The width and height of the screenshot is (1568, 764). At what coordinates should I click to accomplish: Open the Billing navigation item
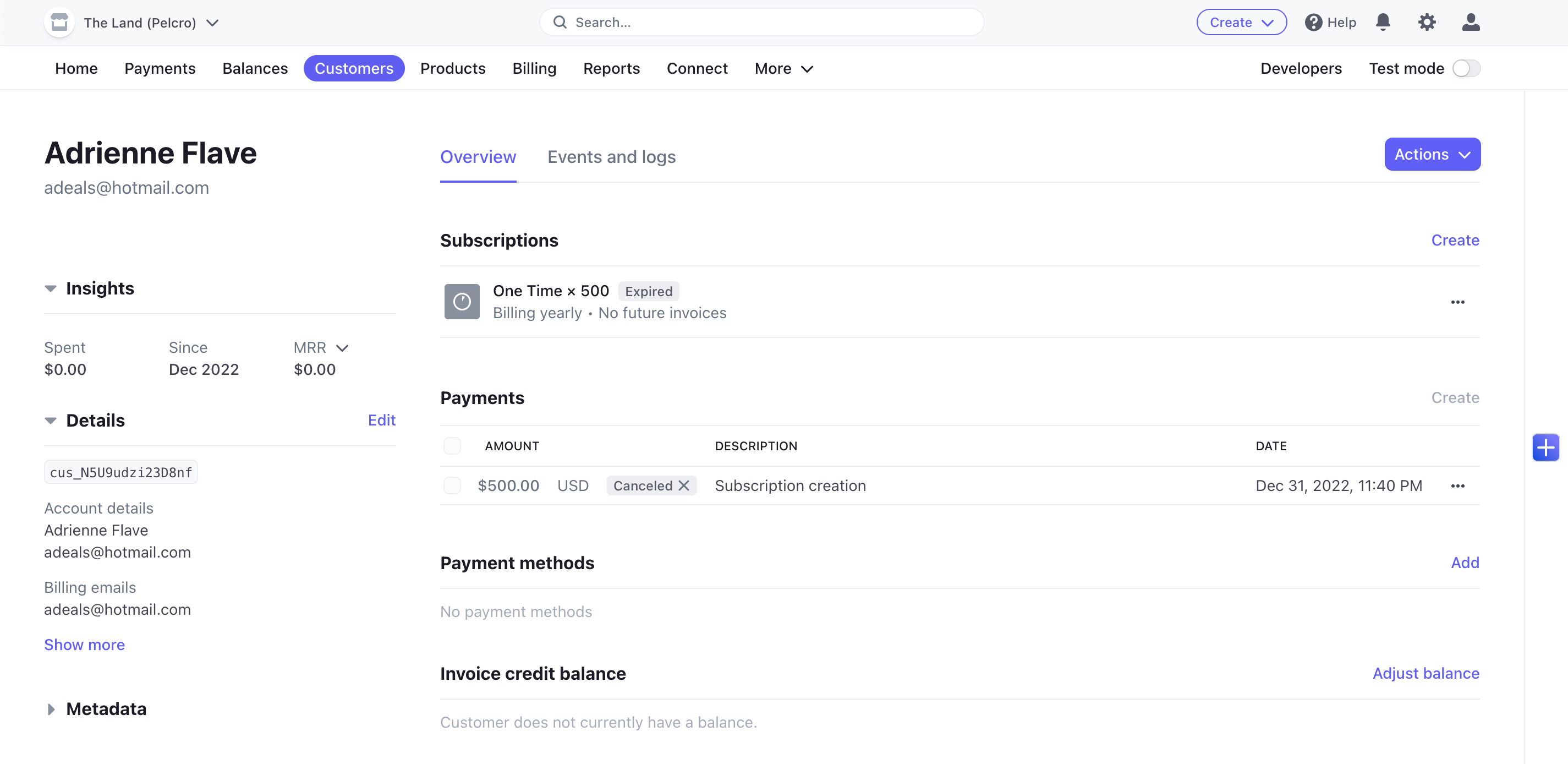click(x=534, y=68)
